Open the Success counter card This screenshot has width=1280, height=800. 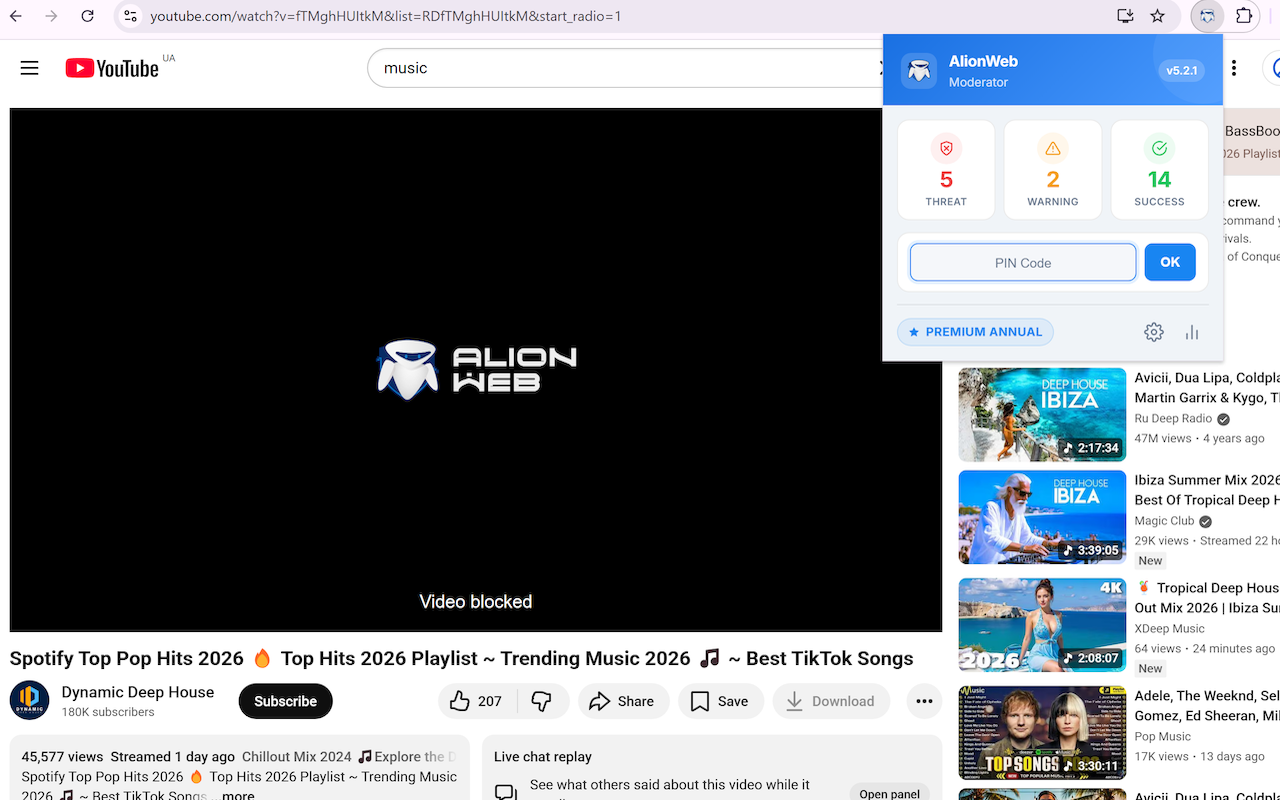[1159, 170]
